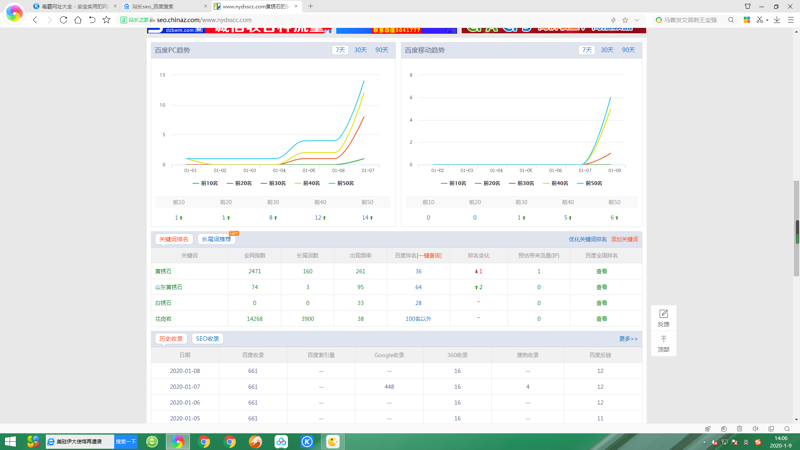Open the new tab plus button
The image size is (800, 450).
[x=311, y=6]
